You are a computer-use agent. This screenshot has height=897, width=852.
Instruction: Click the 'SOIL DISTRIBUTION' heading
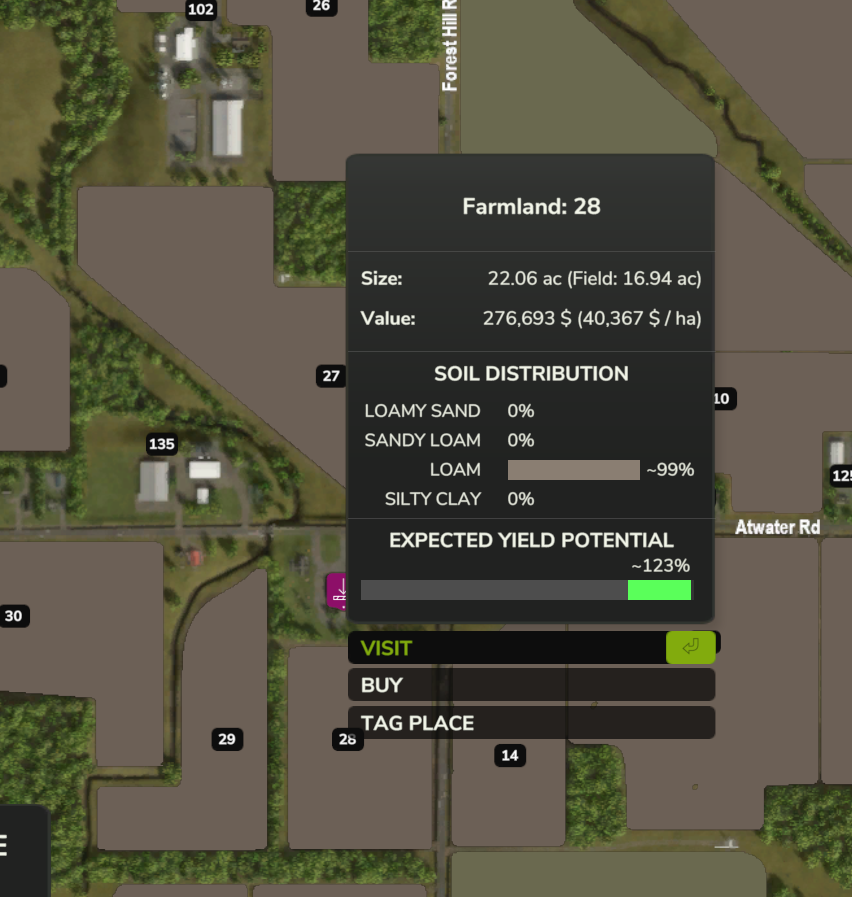point(532,374)
